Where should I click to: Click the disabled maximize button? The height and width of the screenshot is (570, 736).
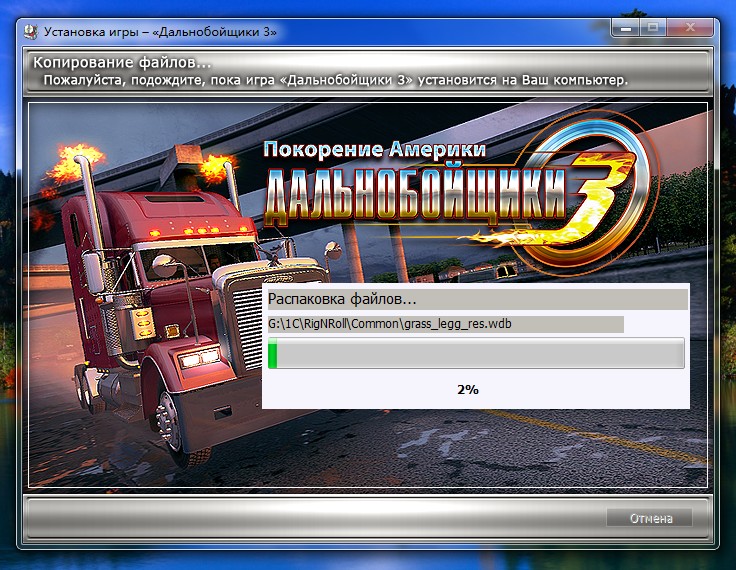click(x=652, y=28)
